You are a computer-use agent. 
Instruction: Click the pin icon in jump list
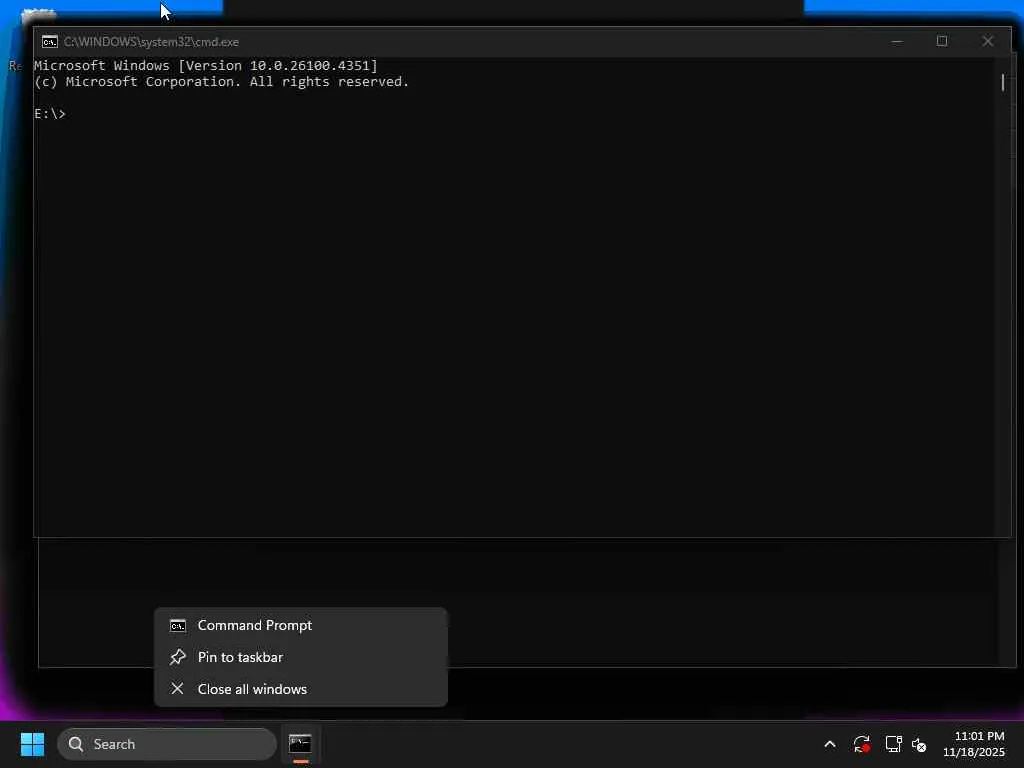[178, 657]
